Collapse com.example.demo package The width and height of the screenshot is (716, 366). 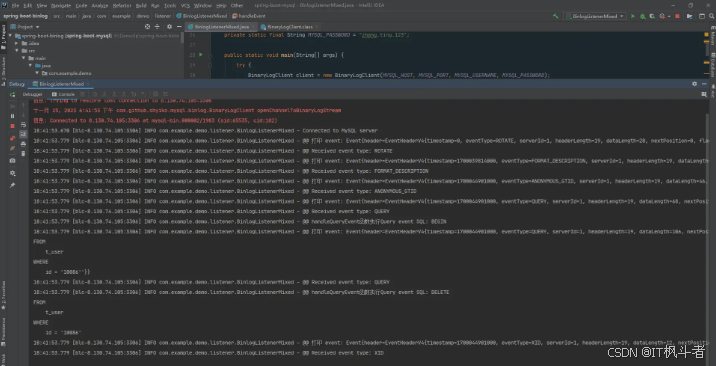(37, 73)
